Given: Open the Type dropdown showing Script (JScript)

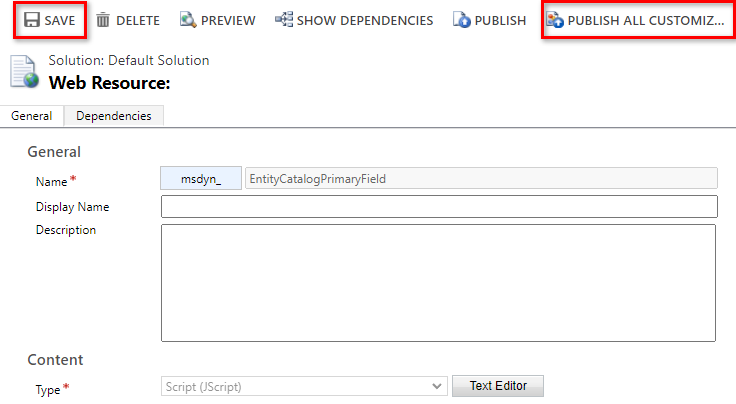Looking at the screenshot, I should pos(304,387).
